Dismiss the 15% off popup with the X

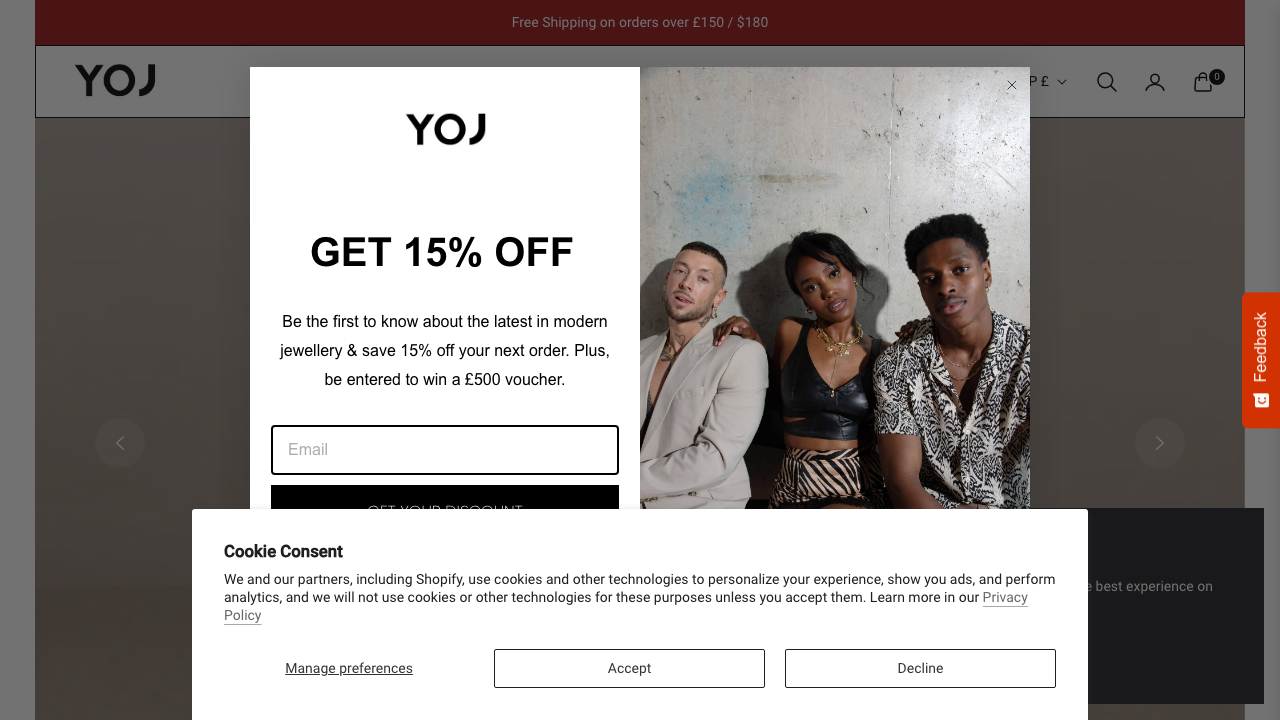click(1011, 85)
